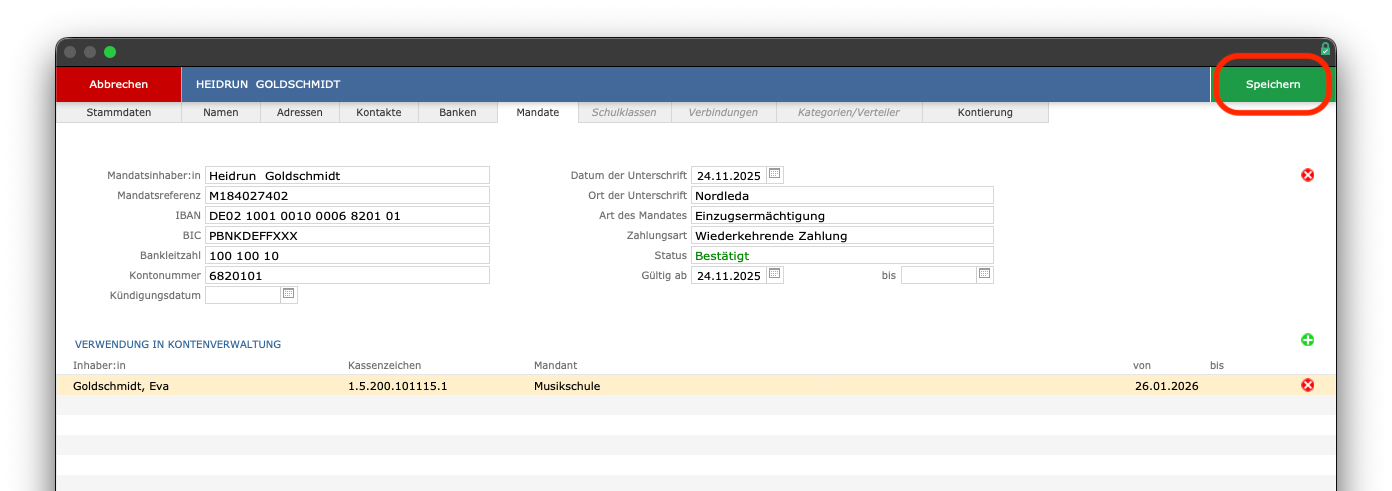Select the Musikschule row in the list
1392x491 pixels.
pyautogui.click(x=567, y=385)
